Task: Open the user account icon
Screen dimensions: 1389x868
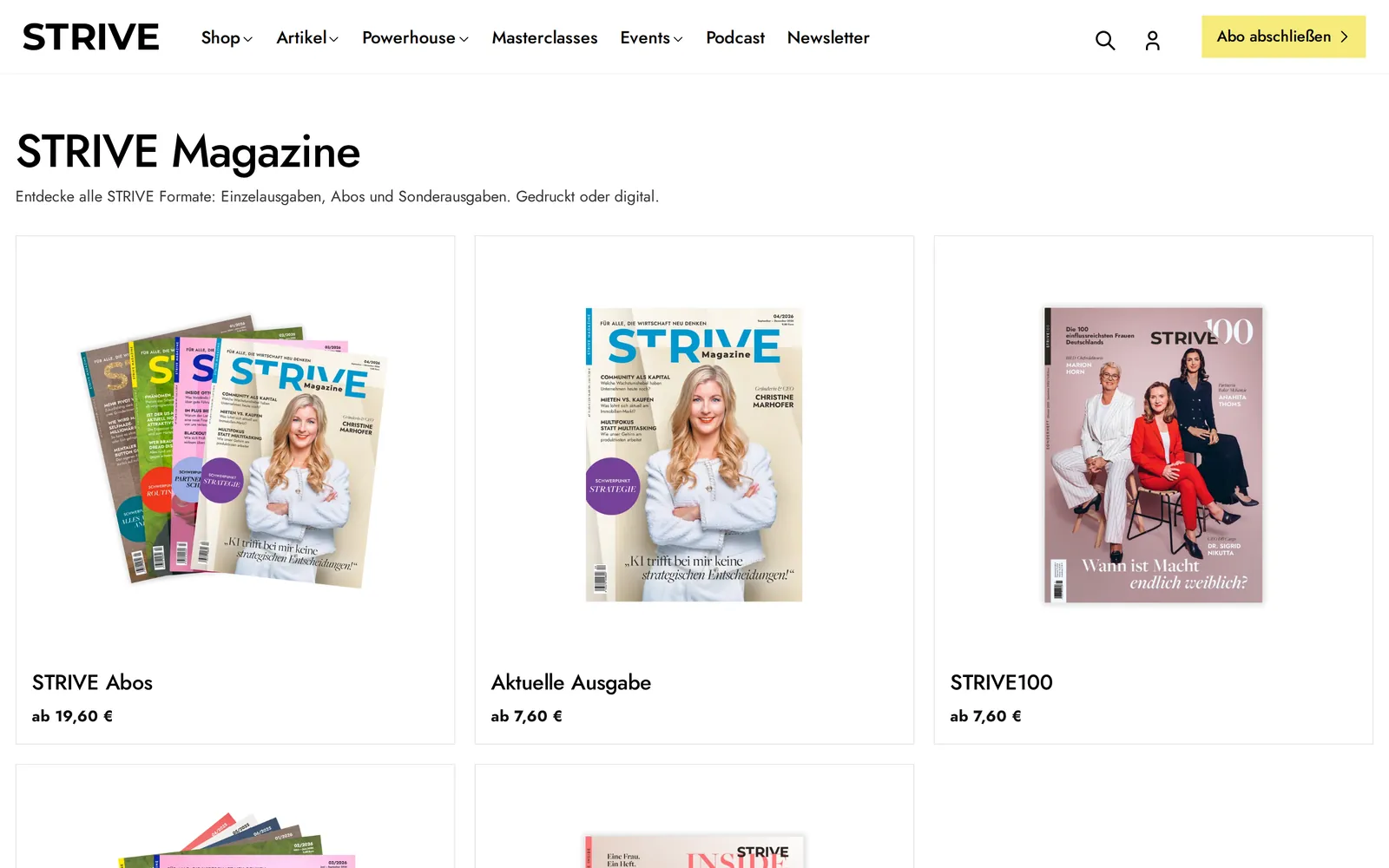Action: pyautogui.click(x=1152, y=40)
